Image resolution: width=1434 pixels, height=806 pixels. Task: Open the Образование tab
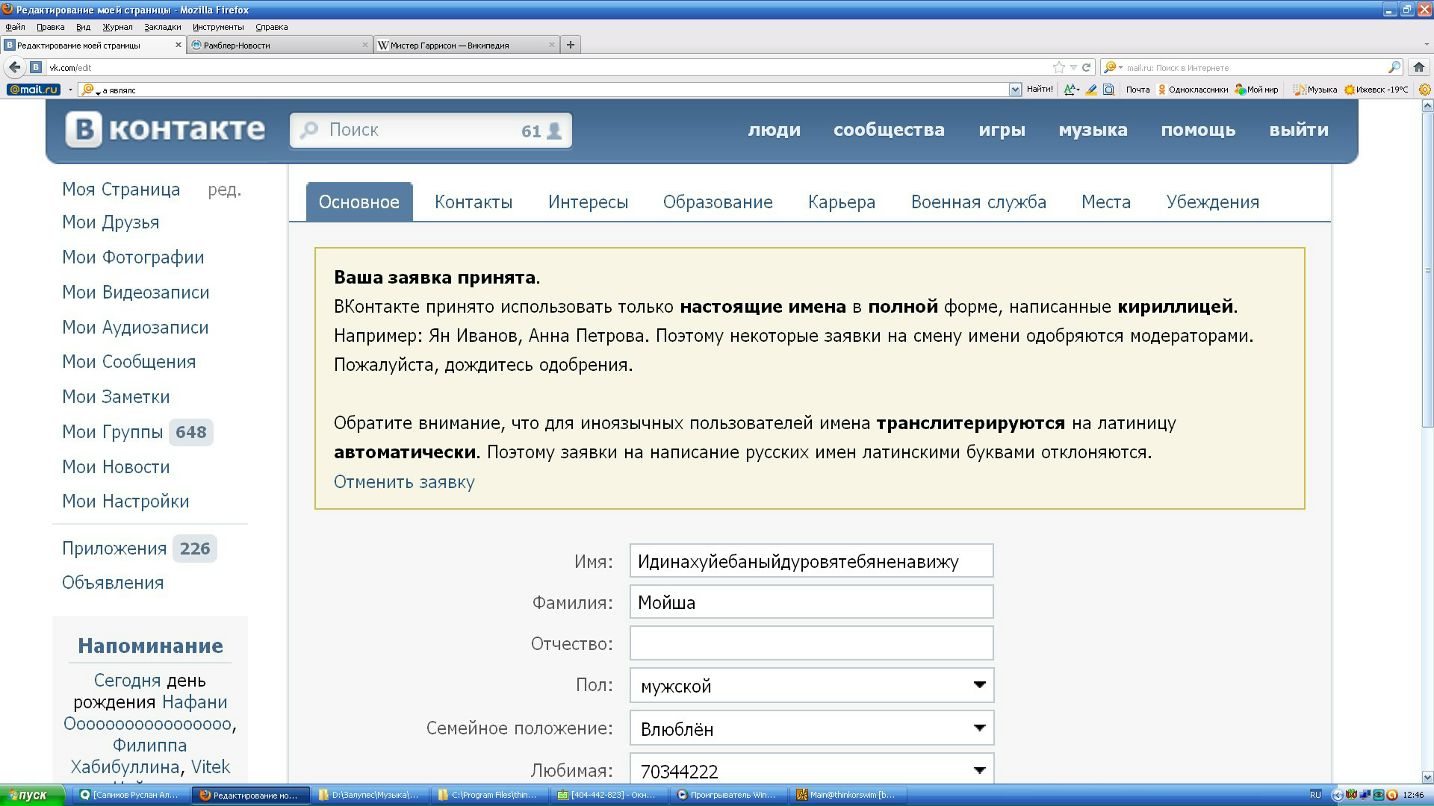click(717, 202)
